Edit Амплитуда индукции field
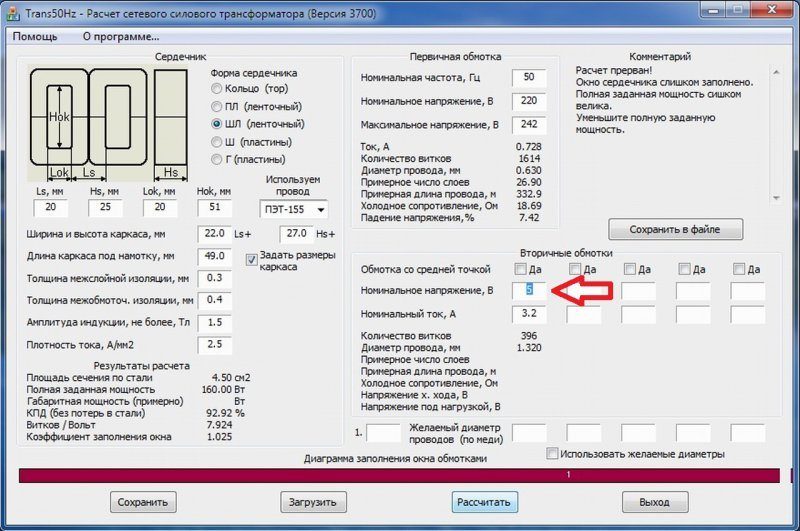The image size is (800, 531). point(215,323)
